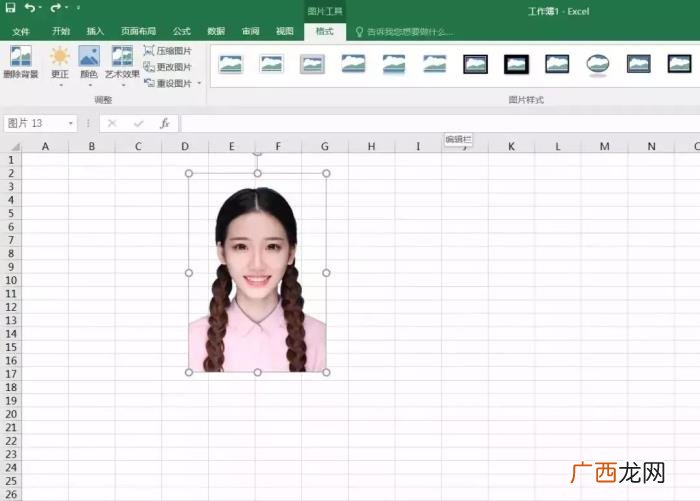This screenshot has height=501, width=700.
Task: Click the Save icon in title bar
Action: (x=10, y=7)
